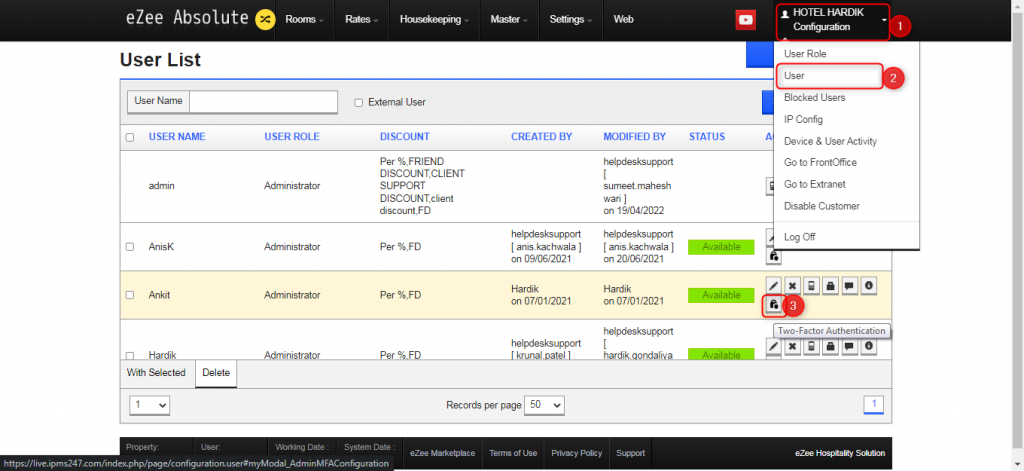1024x471 pixels.
Task: Click the mobile device icon for Ankit
Action: [x=811, y=285]
